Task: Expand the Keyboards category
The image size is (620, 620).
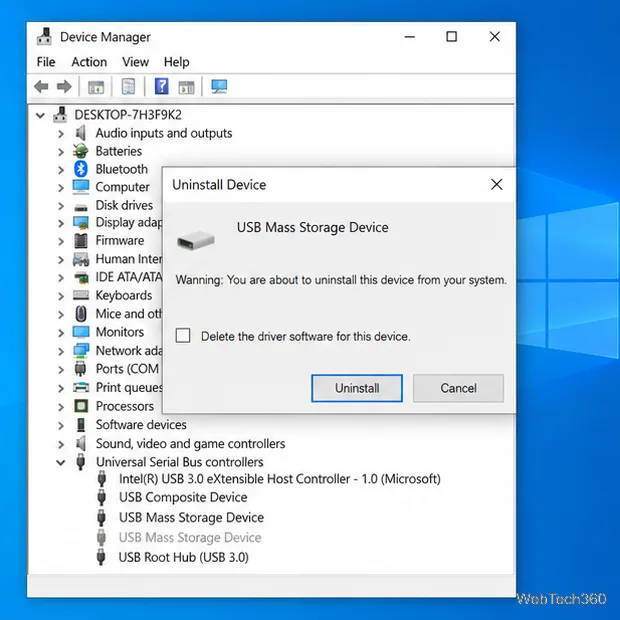Action: [x=61, y=296]
